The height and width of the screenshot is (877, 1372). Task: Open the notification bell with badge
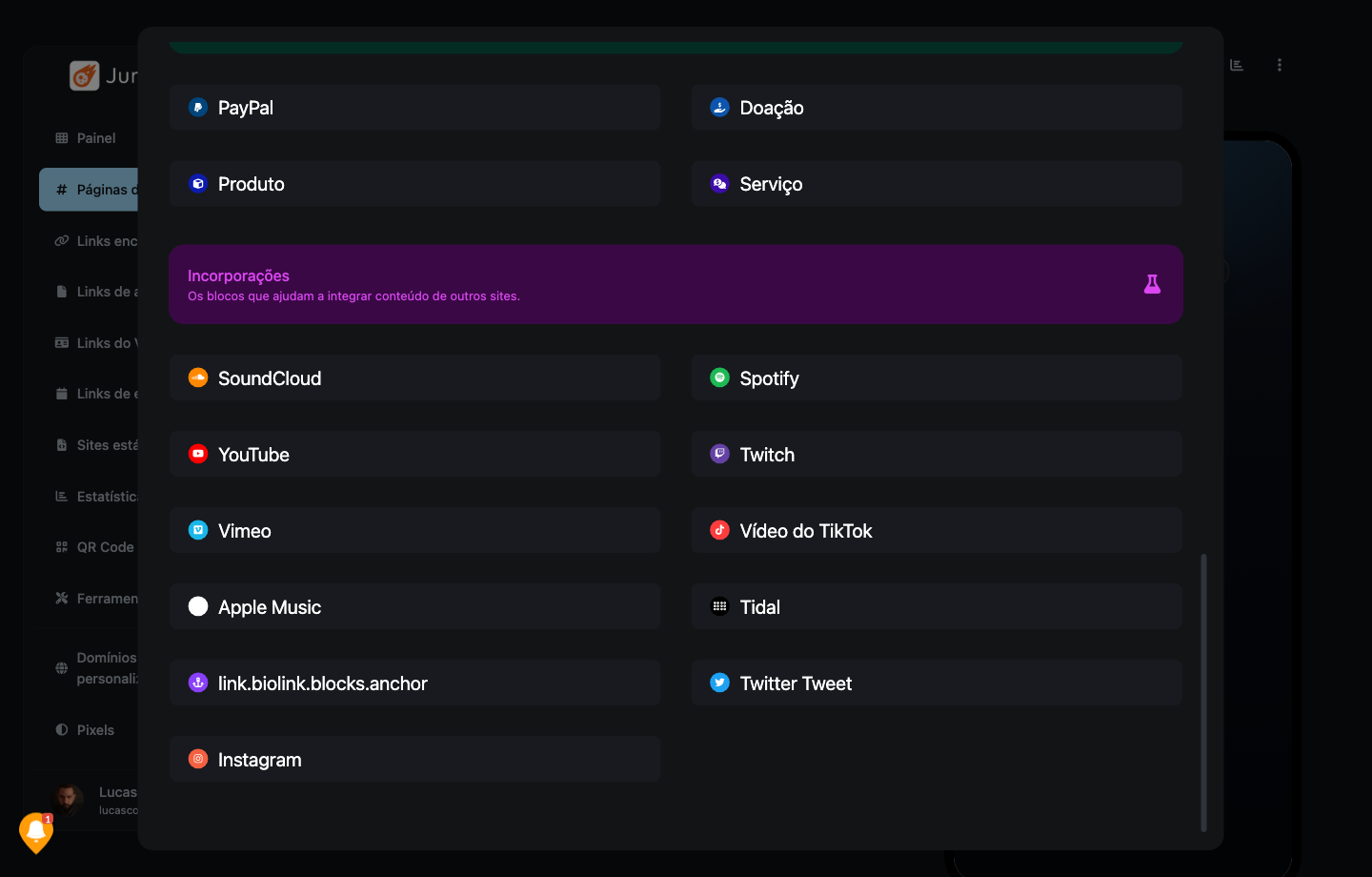click(x=36, y=833)
